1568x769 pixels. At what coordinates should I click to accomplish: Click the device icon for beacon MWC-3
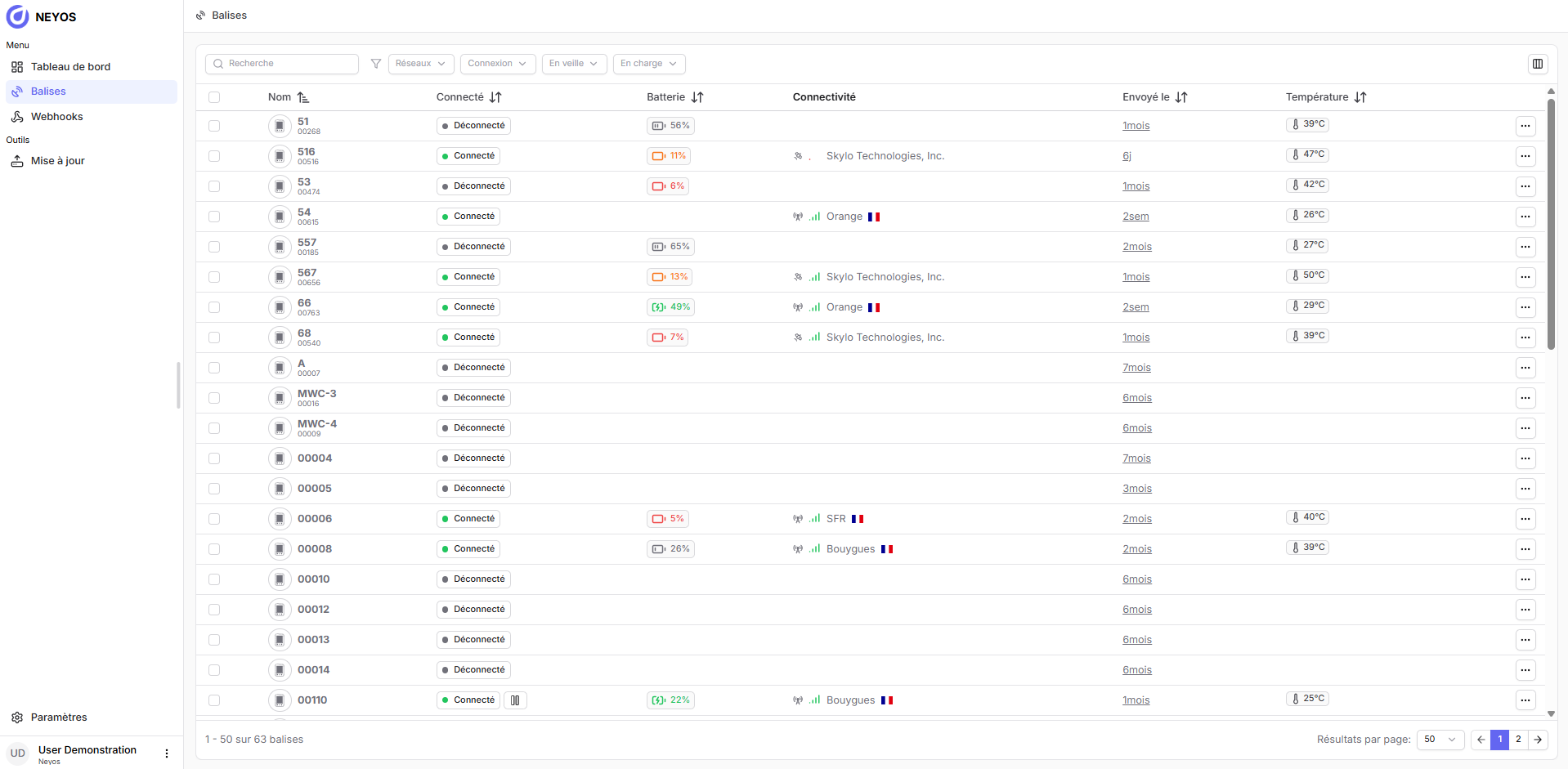point(280,398)
